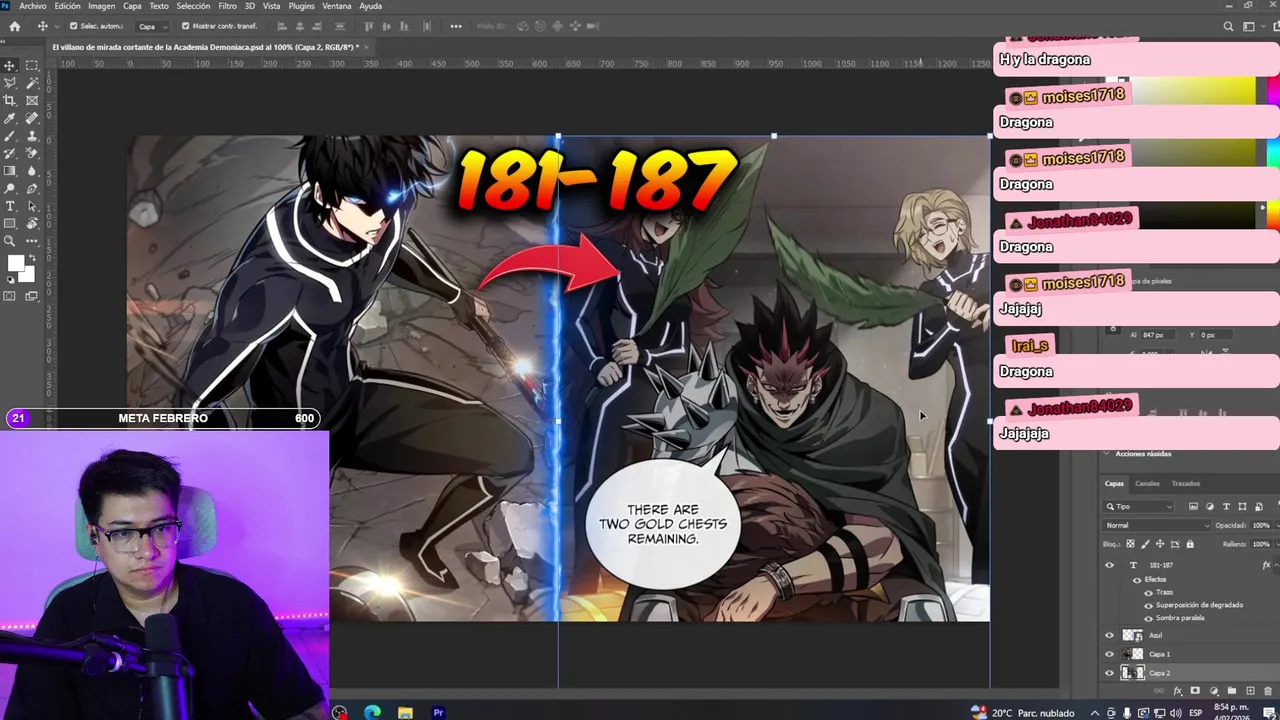
Task: Add a layer mask
Action: (1195, 690)
